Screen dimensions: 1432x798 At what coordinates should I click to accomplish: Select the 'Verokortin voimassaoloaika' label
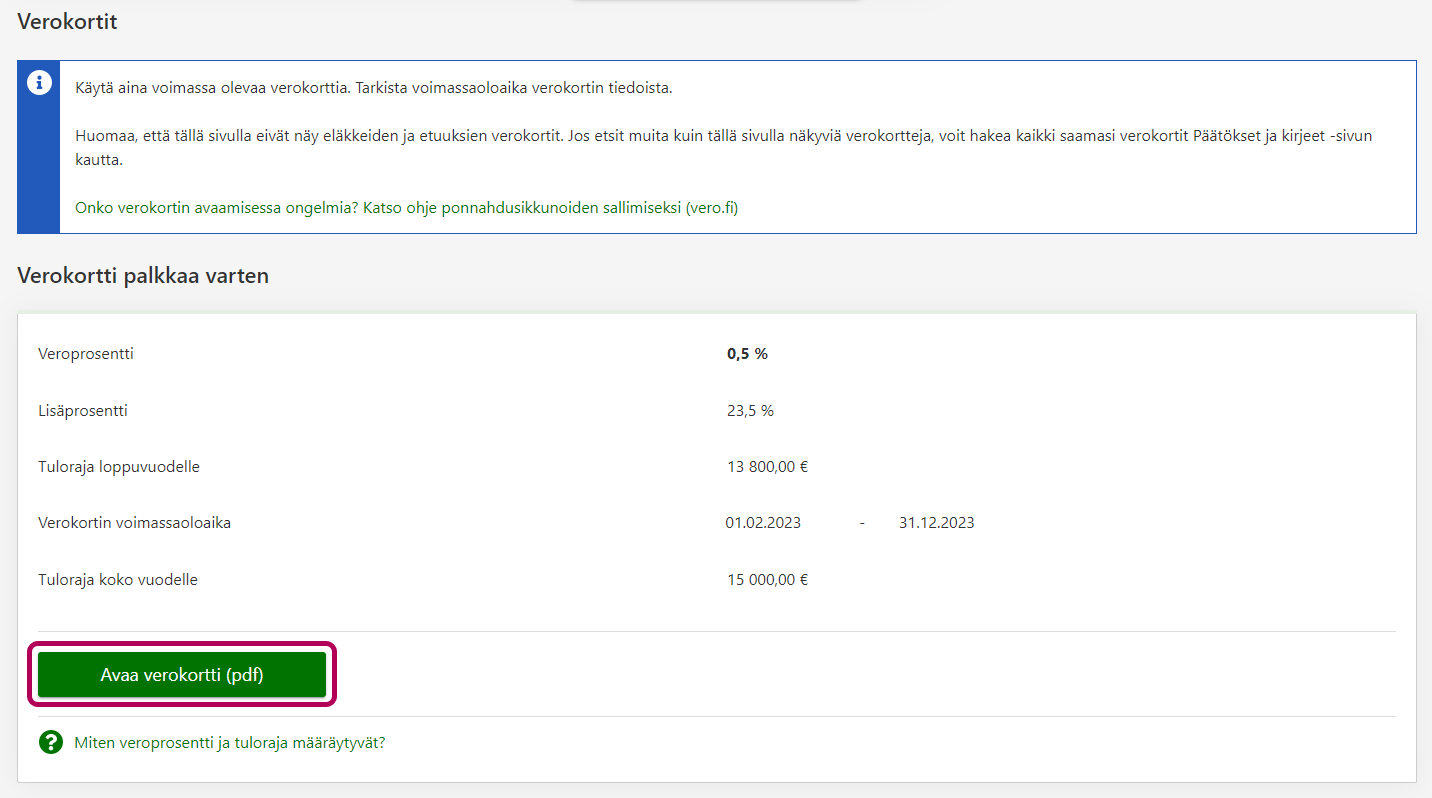point(134,523)
